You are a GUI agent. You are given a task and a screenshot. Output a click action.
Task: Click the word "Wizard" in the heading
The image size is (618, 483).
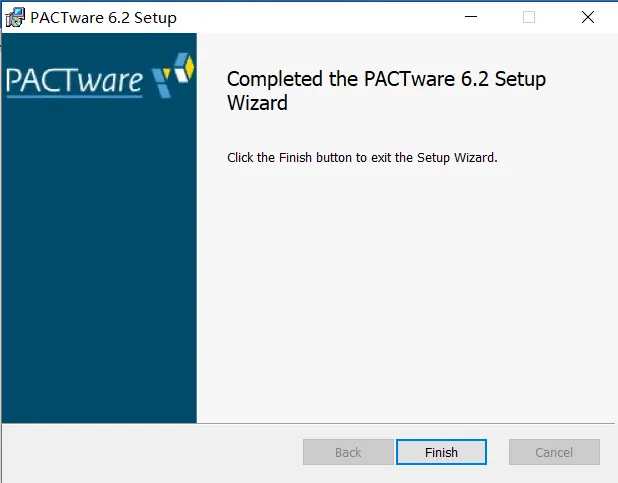click(258, 103)
